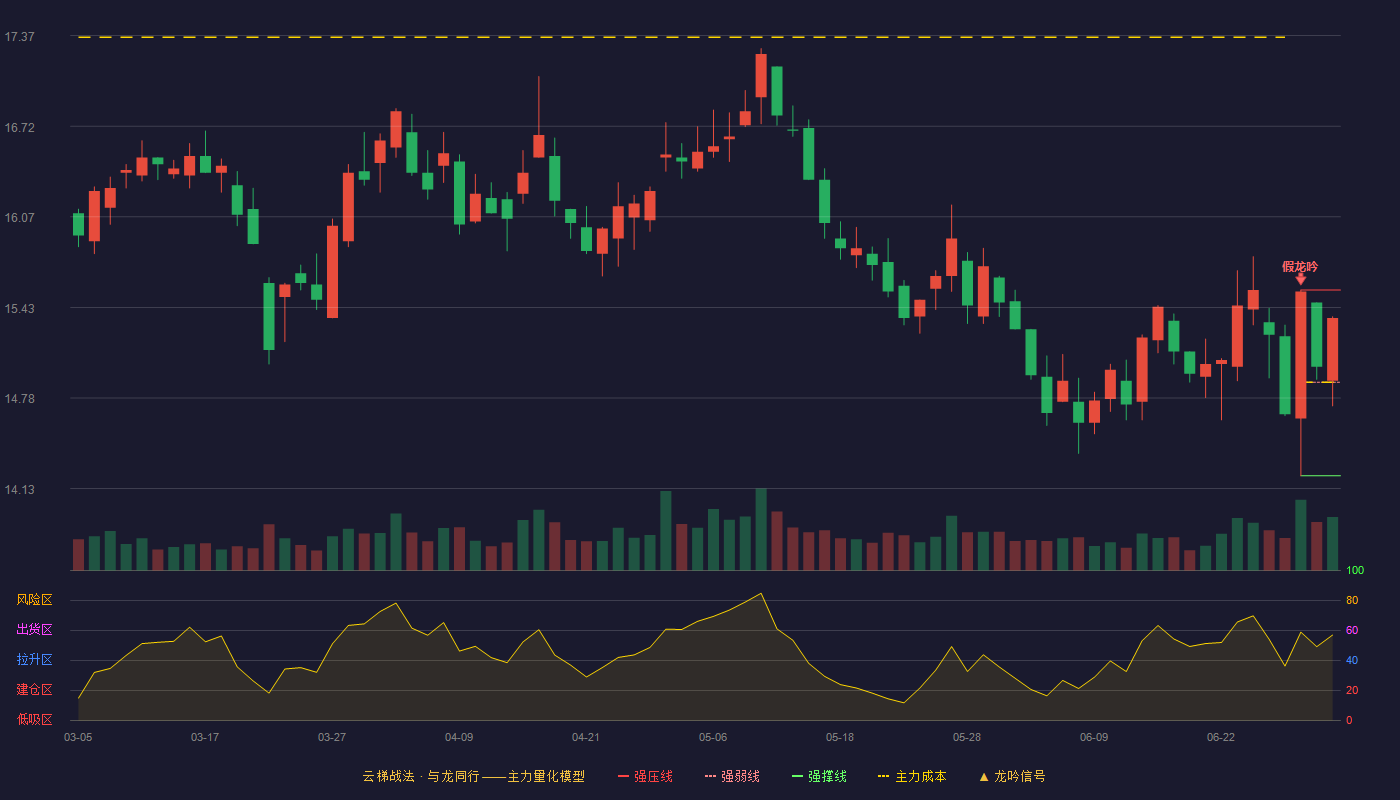The image size is (1400, 800).
Task: Click the 16.07 price axis label
Action: click(x=19, y=218)
